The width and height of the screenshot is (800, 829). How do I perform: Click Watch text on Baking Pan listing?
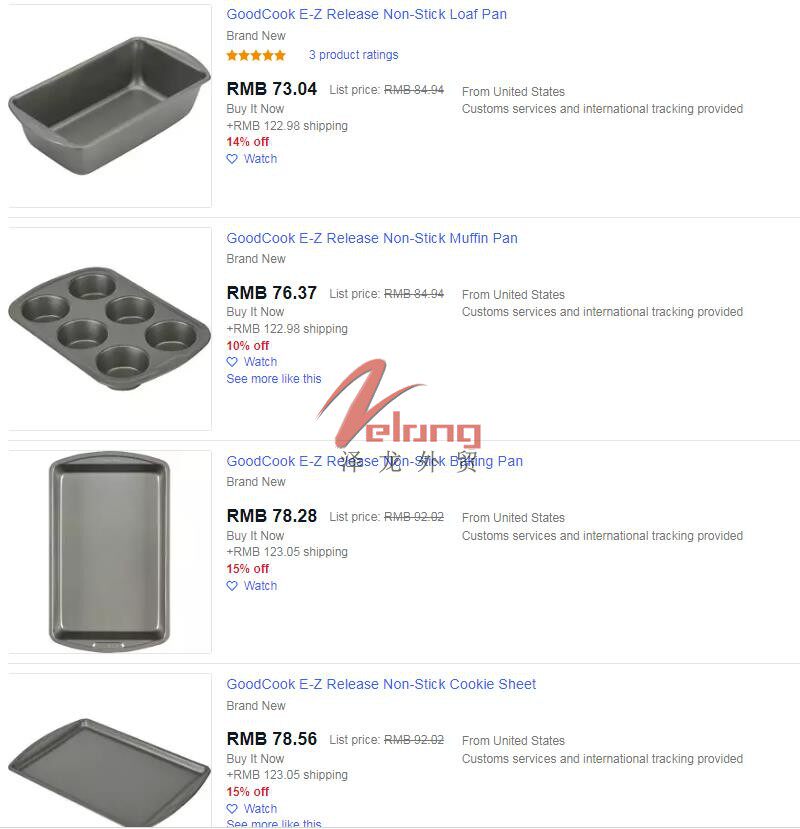coord(260,586)
